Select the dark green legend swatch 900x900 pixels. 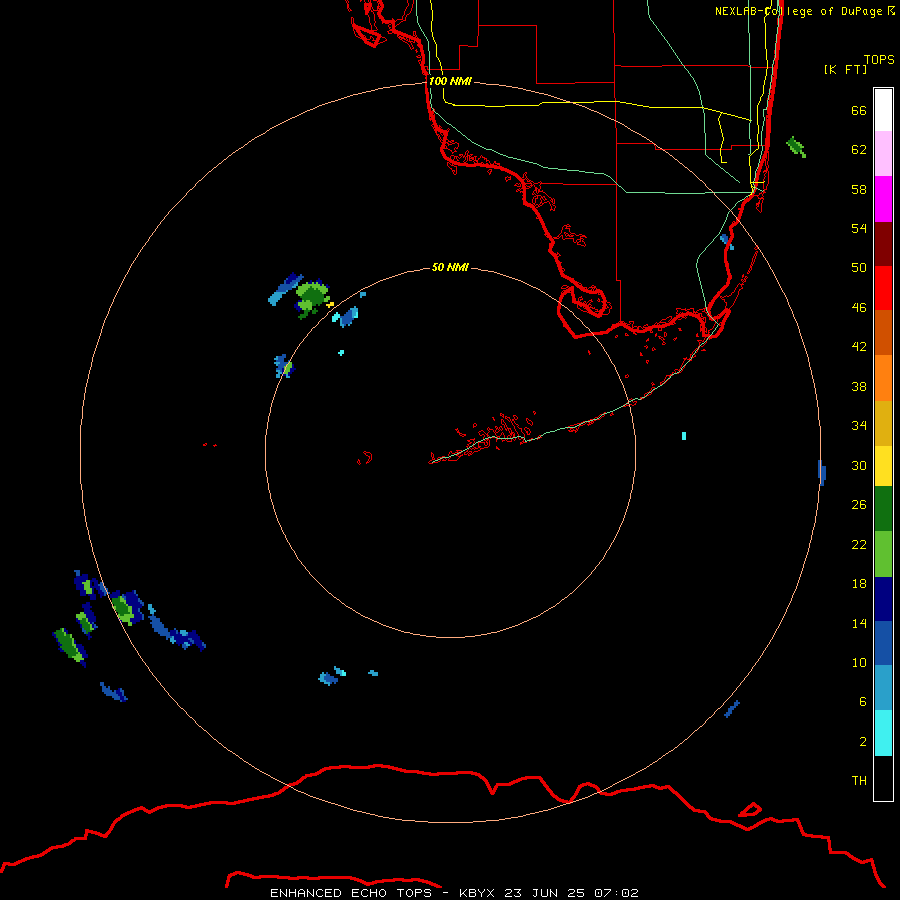(883, 509)
